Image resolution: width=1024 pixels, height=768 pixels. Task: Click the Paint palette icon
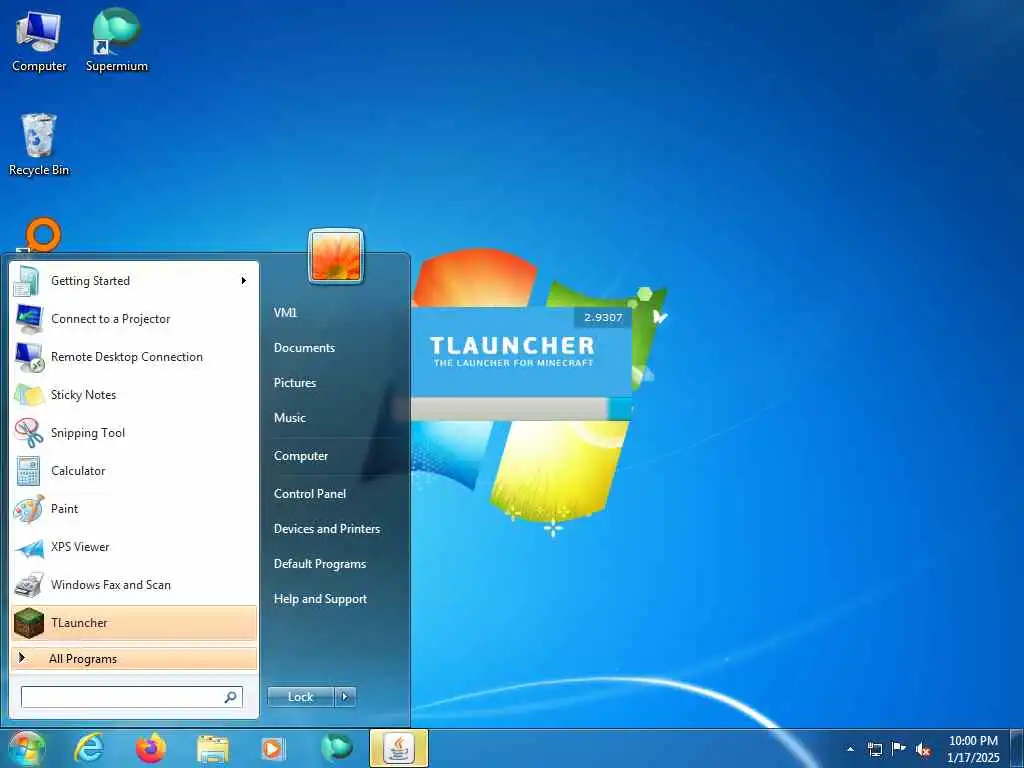pyautogui.click(x=29, y=509)
